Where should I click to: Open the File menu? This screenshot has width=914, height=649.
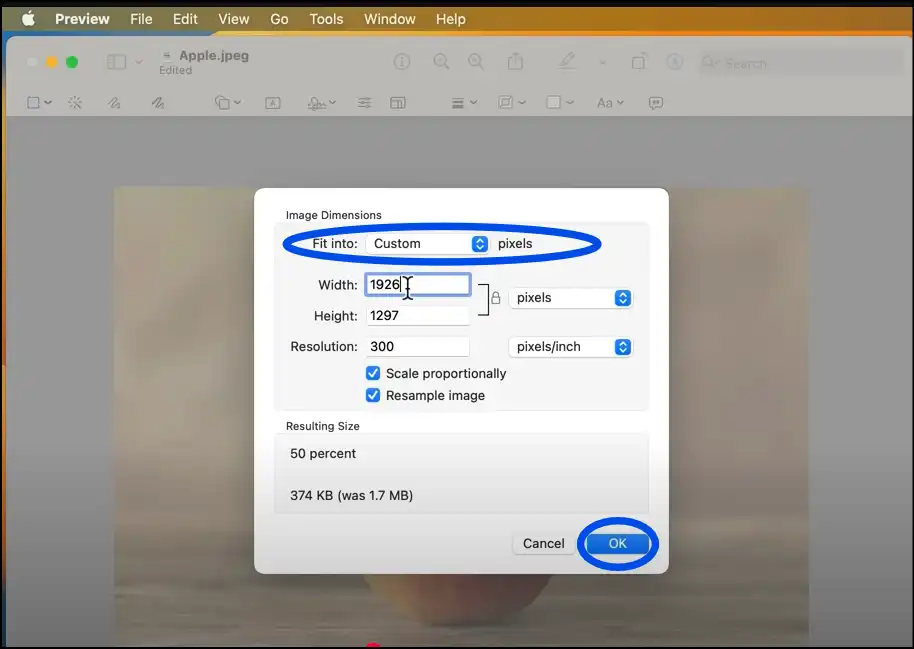(x=141, y=19)
